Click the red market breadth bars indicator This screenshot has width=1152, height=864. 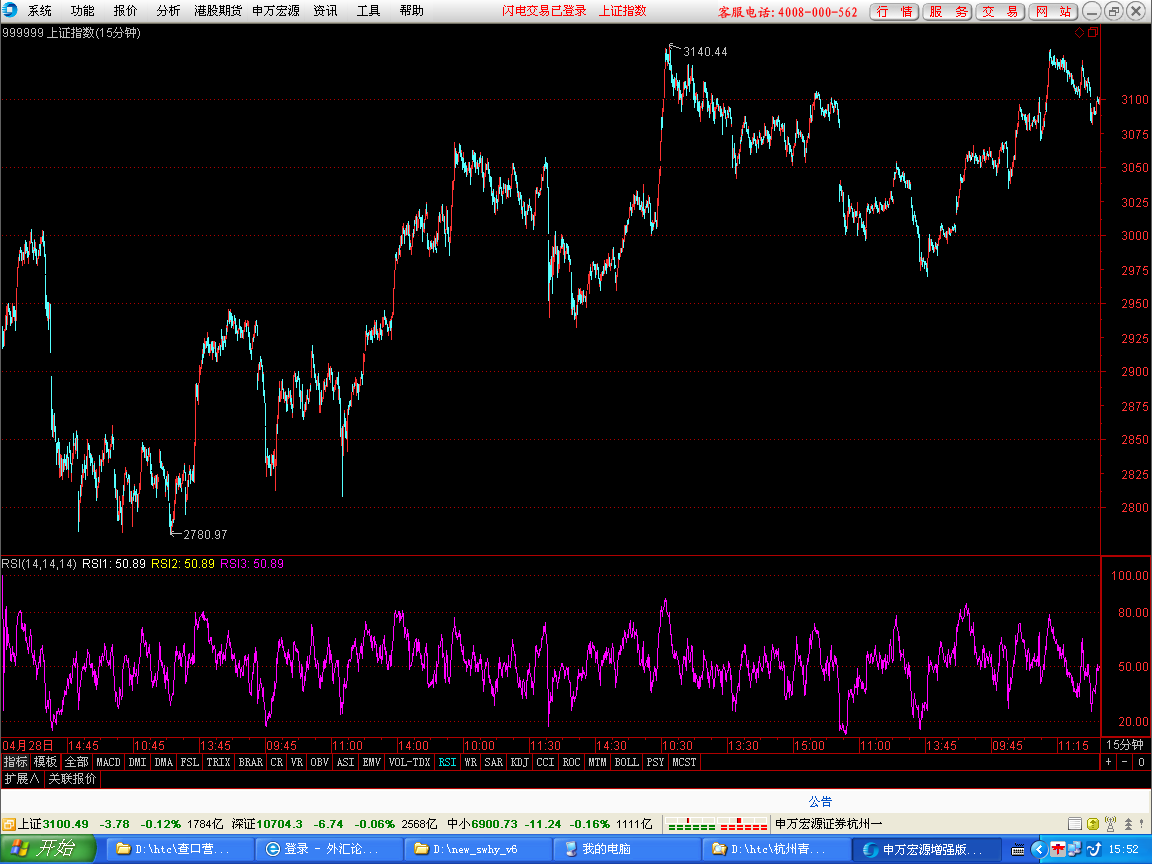pyautogui.click(x=744, y=824)
